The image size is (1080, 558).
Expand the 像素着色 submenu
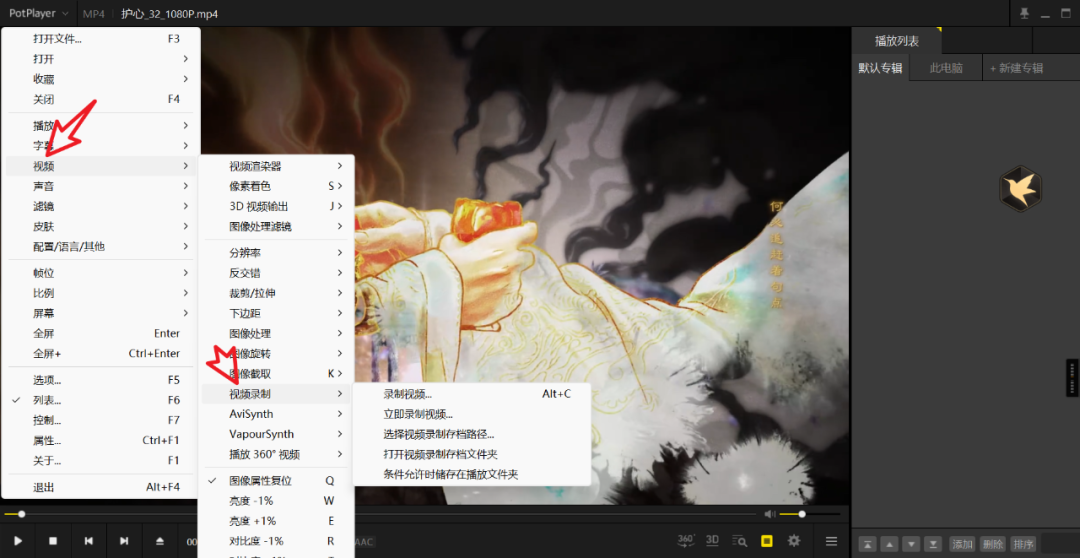coord(277,186)
